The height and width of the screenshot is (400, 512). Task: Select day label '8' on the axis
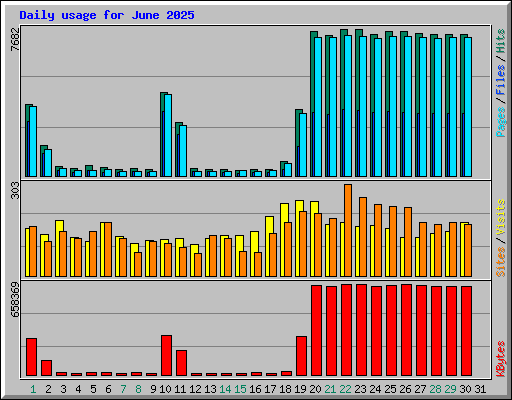tap(138, 389)
